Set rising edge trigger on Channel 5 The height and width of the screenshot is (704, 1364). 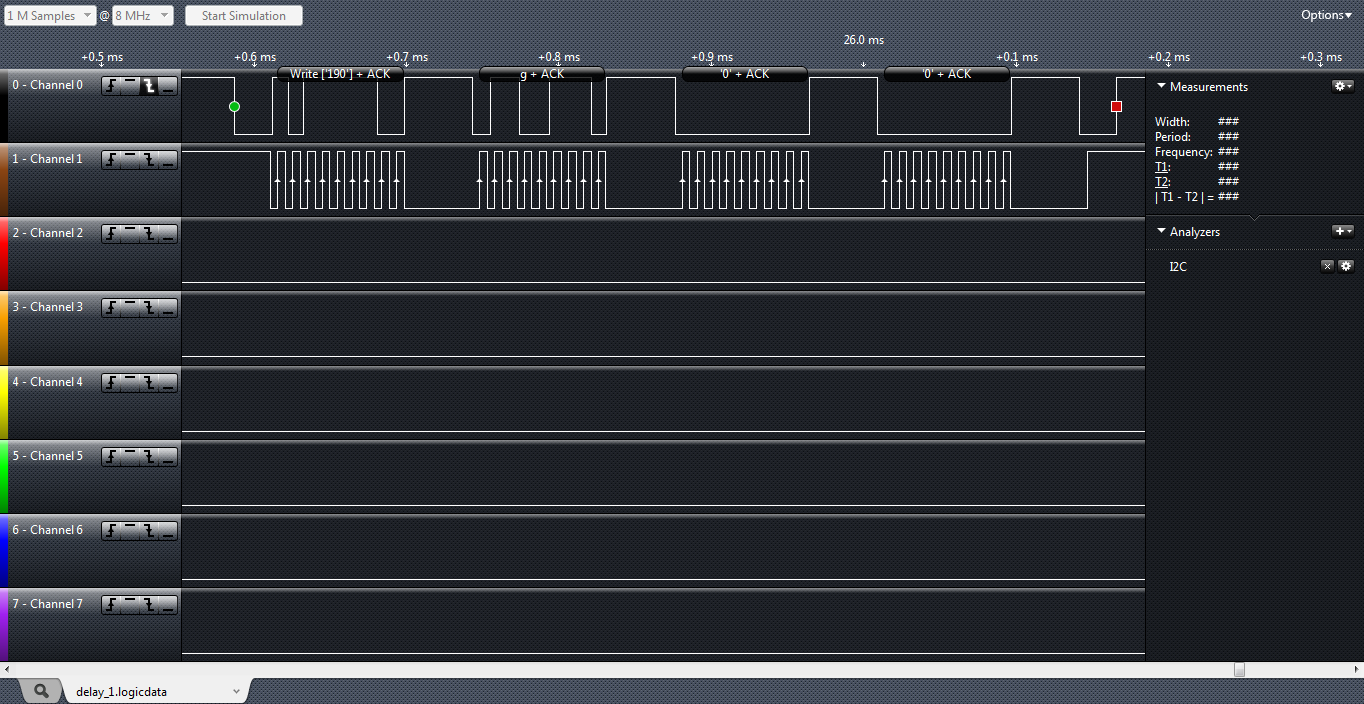[111, 457]
